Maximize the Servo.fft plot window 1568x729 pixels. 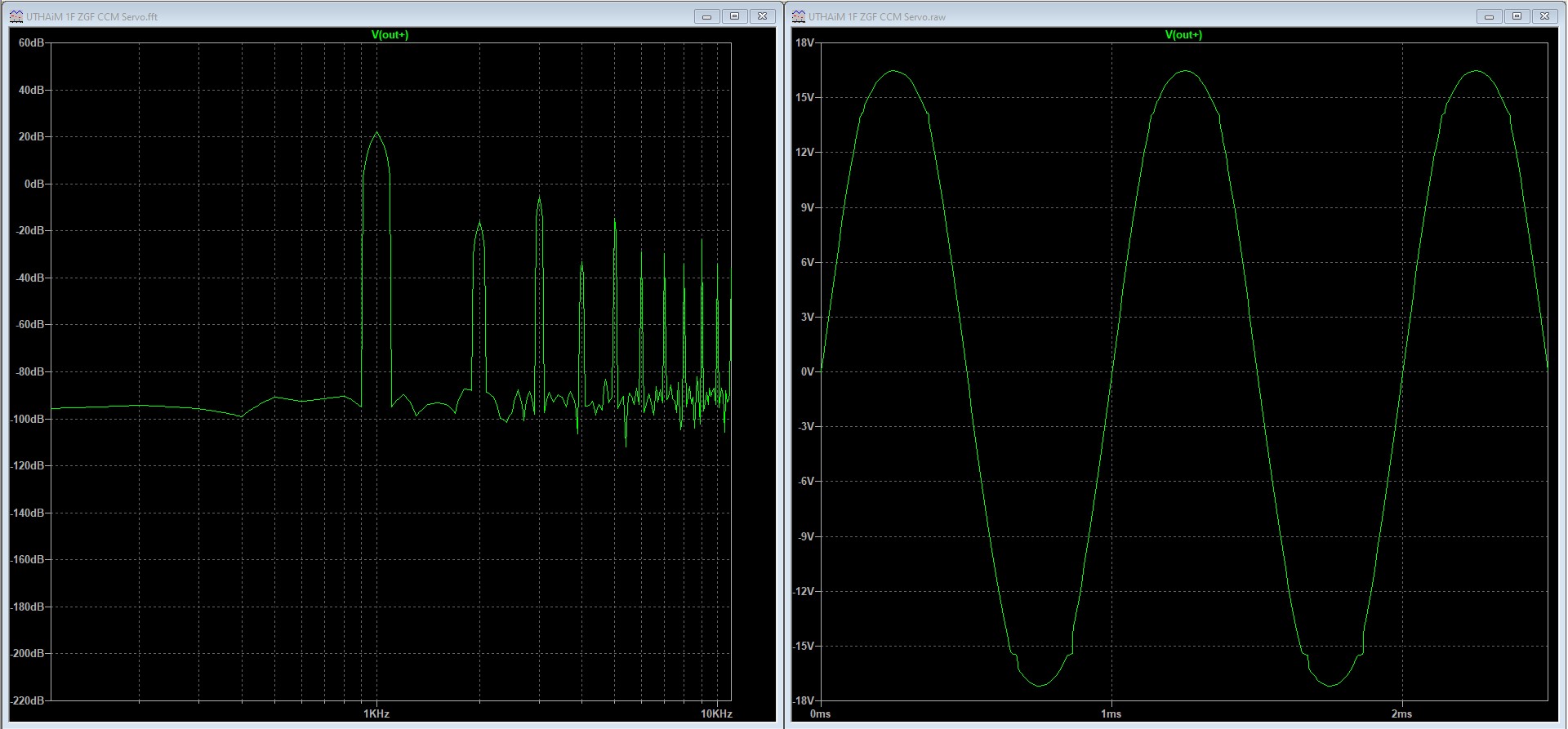pos(734,16)
